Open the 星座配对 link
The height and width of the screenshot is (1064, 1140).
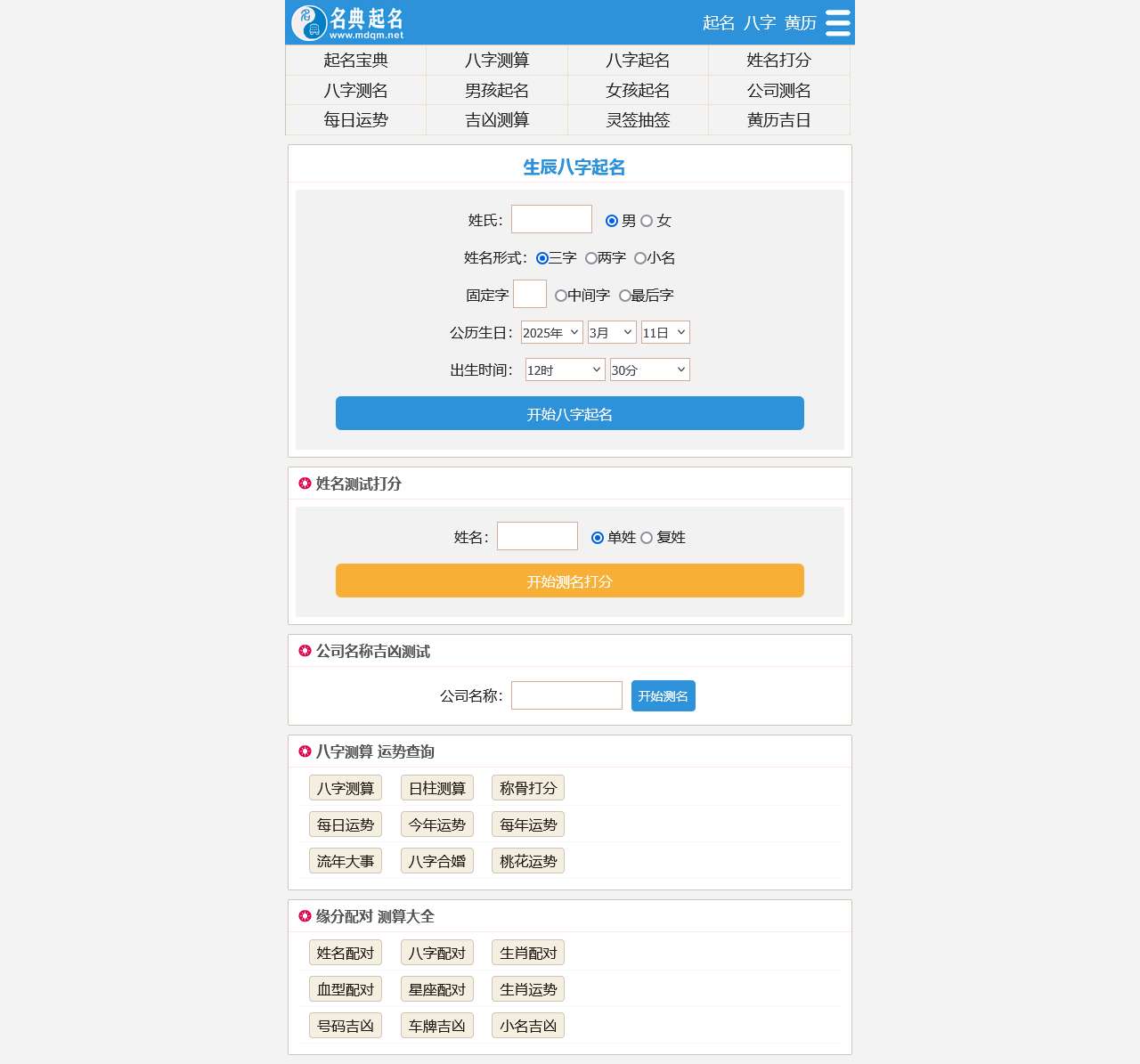click(437, 989)
